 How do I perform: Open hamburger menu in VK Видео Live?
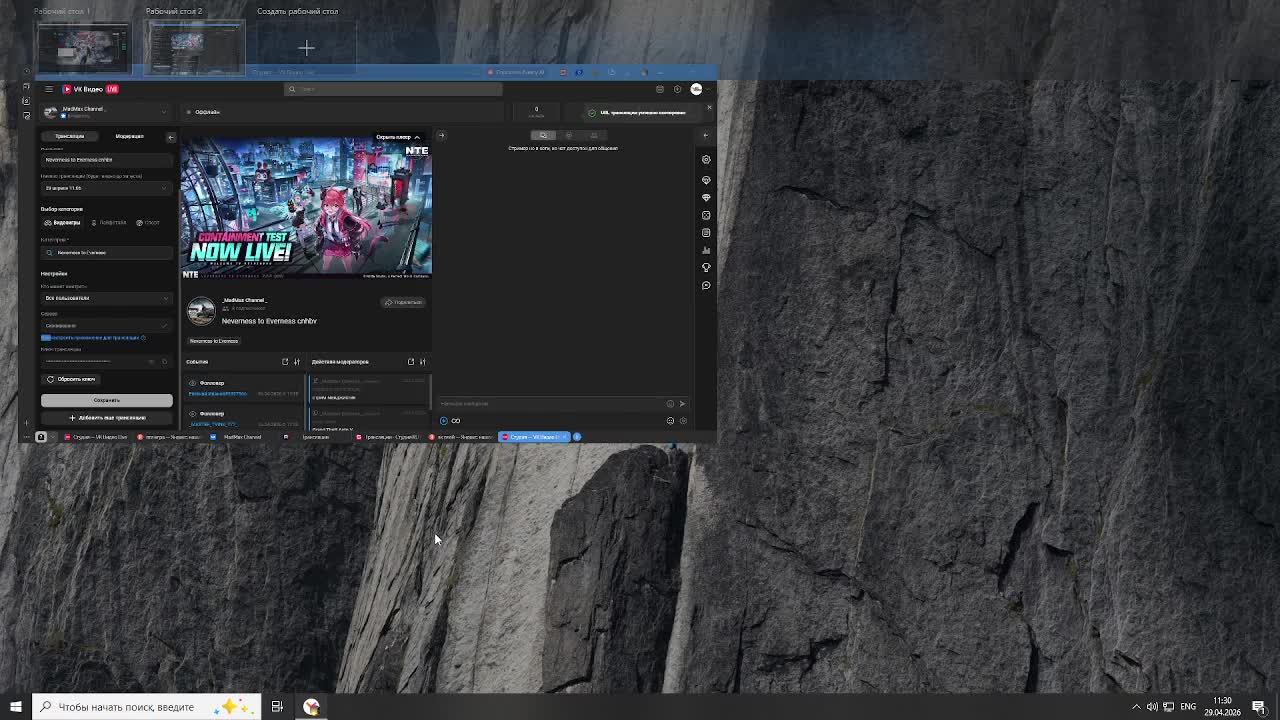pyautogui.click(x=49, y=89)
